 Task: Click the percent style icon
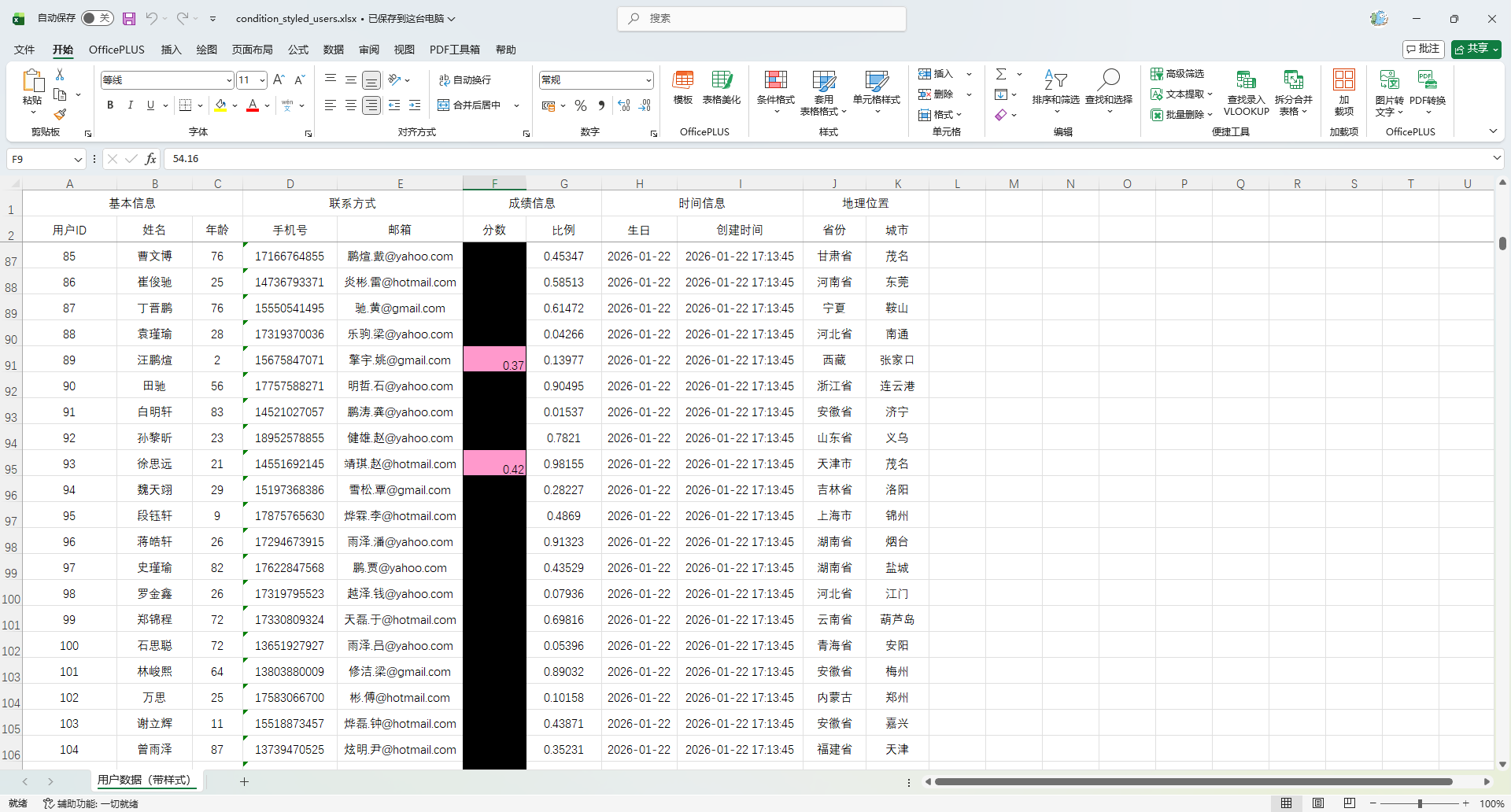pyautogui.click(x=581, y=105)
